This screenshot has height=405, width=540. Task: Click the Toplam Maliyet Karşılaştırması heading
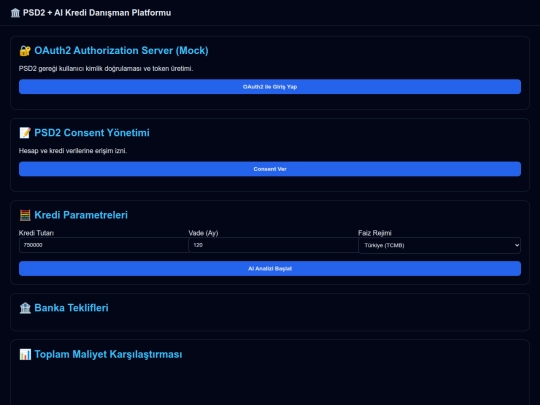[x=108, y=354]
